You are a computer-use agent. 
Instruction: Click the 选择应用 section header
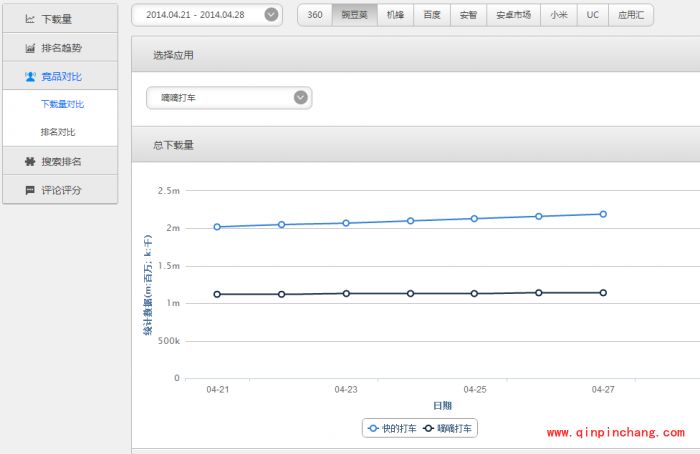(416, 55)
